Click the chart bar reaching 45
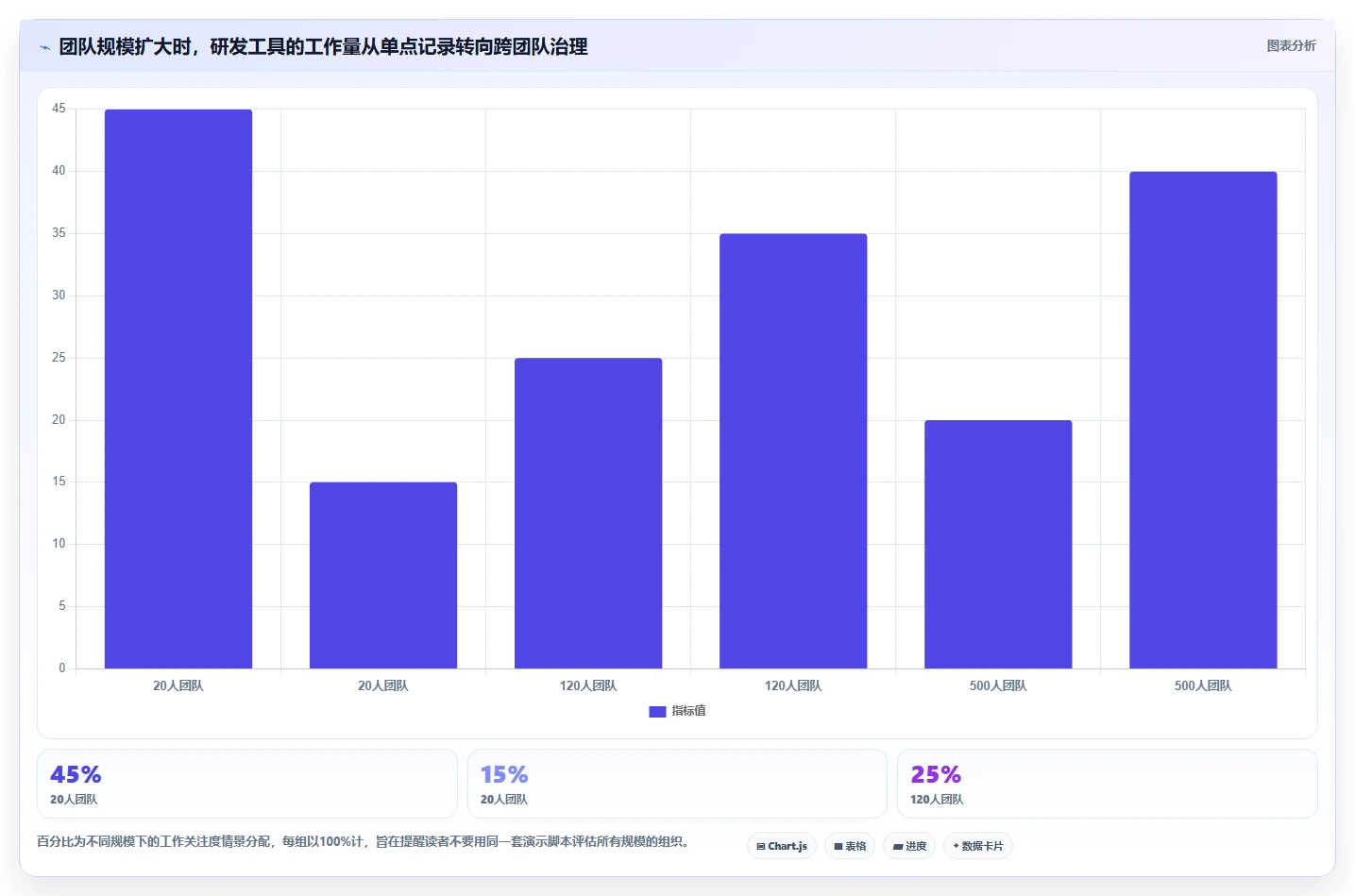This screenshot has width=1355, height=896. coord(178,389)
